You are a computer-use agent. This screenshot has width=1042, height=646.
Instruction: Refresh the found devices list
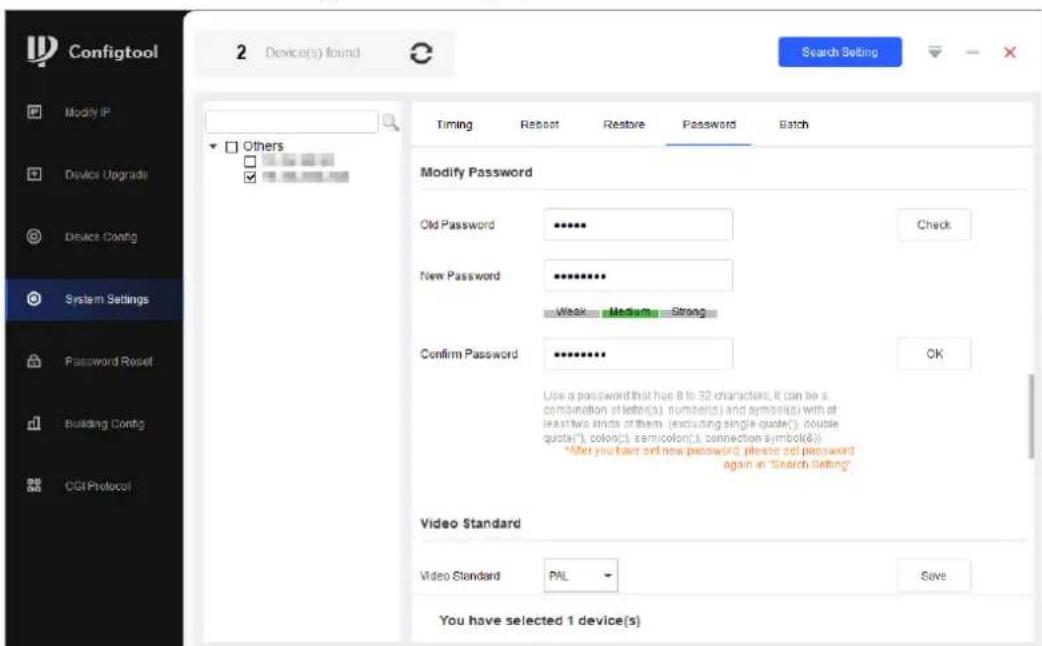tap(421, 53)
